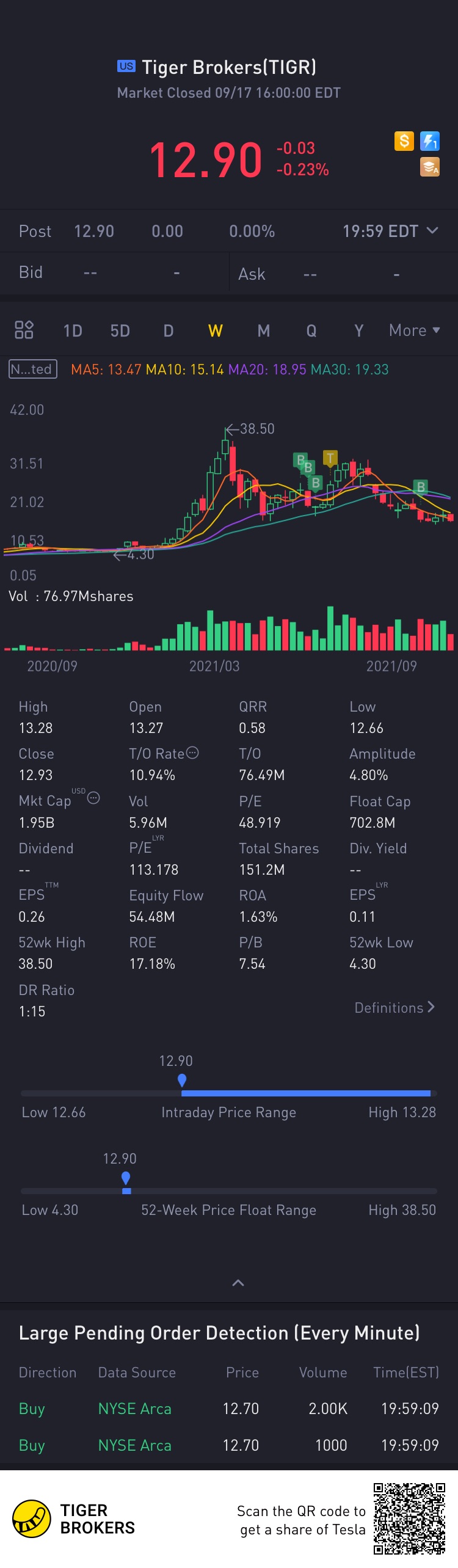Image resolution: width=458 pixels, height=1568 pixels.
Task: Tap first NYSE Arca Buy order row
Action: 229,1409
